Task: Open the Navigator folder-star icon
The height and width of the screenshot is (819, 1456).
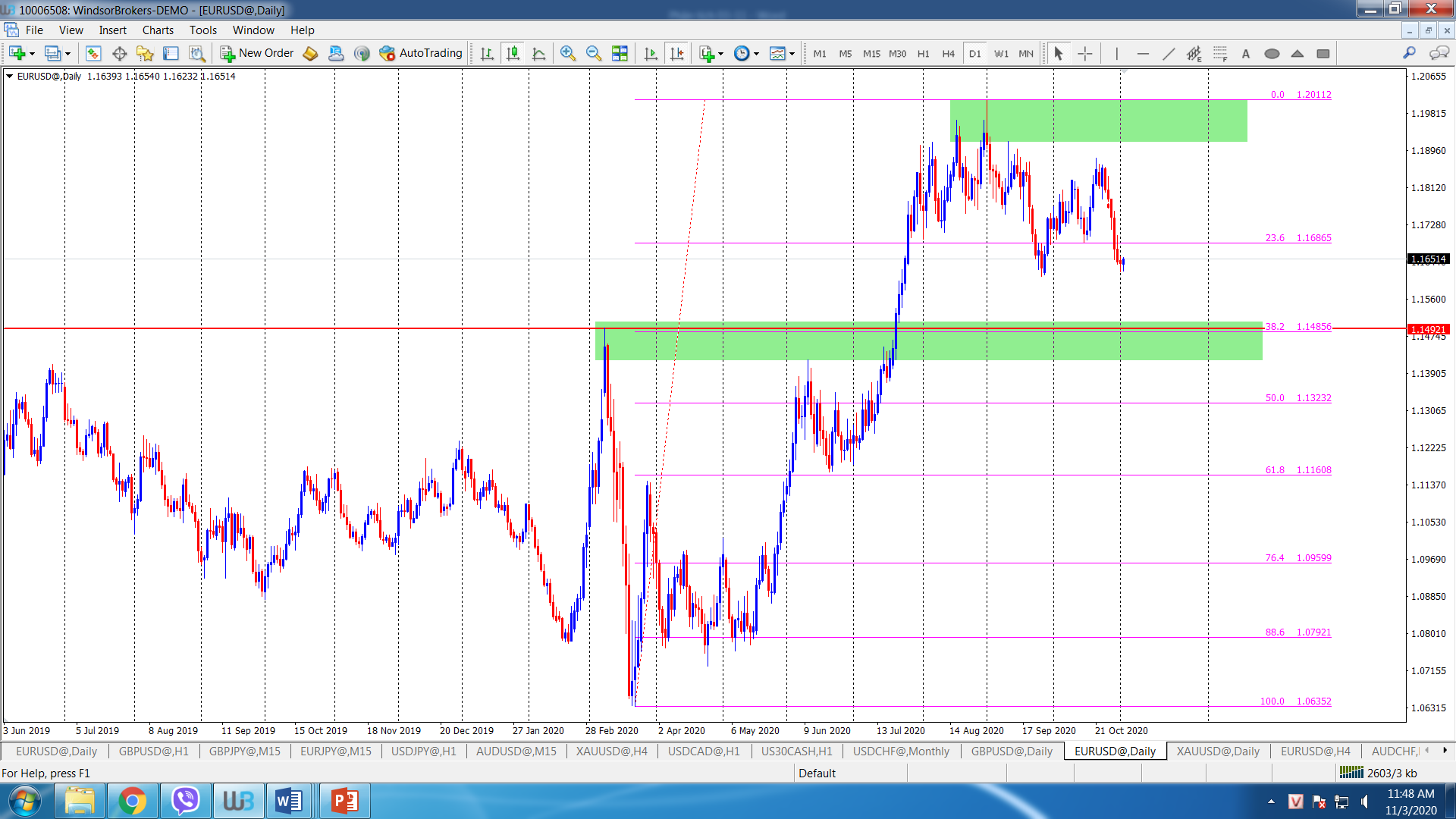Action: (145, 53)
